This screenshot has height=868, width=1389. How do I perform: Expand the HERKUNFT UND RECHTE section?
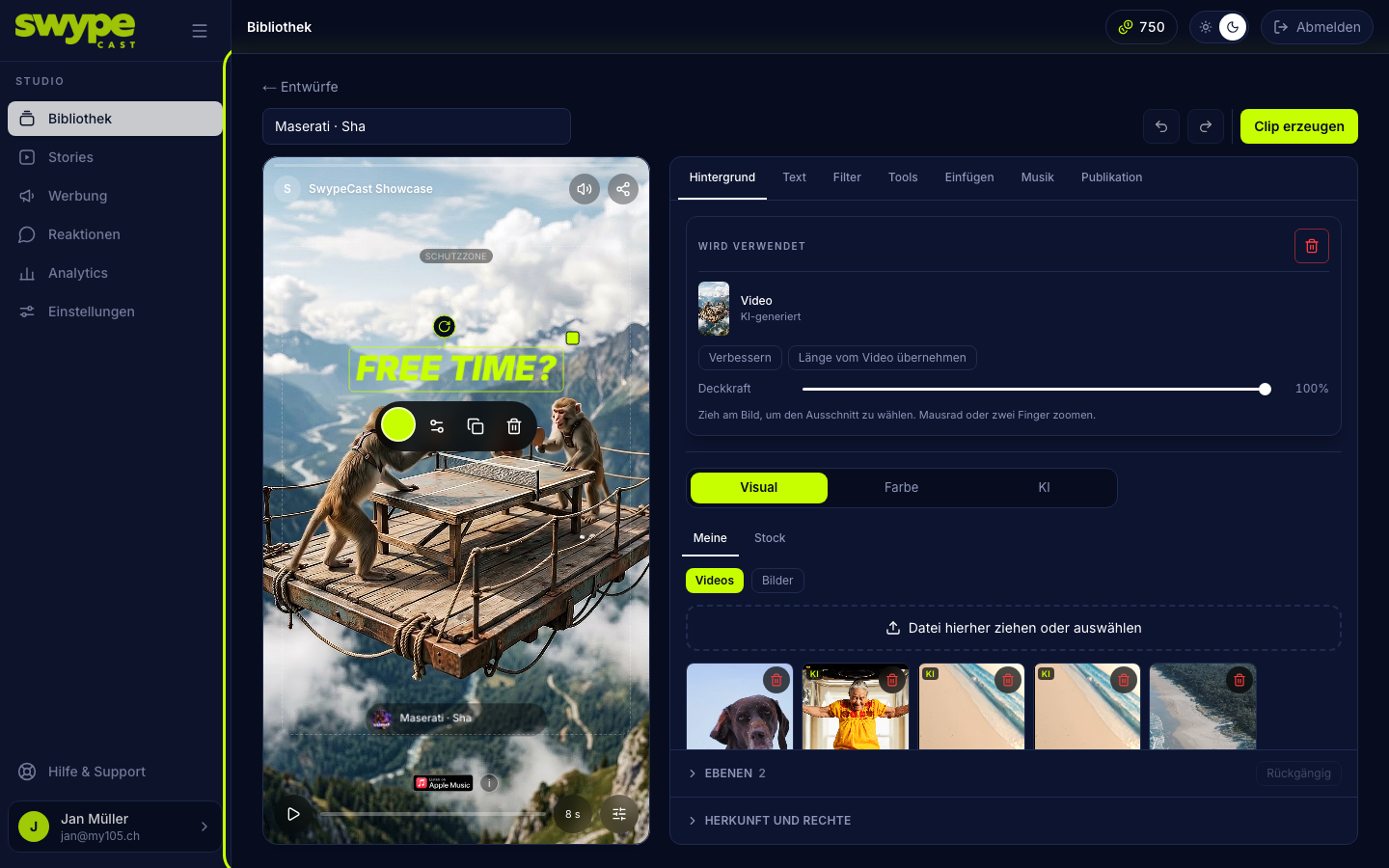click(770, 821)
